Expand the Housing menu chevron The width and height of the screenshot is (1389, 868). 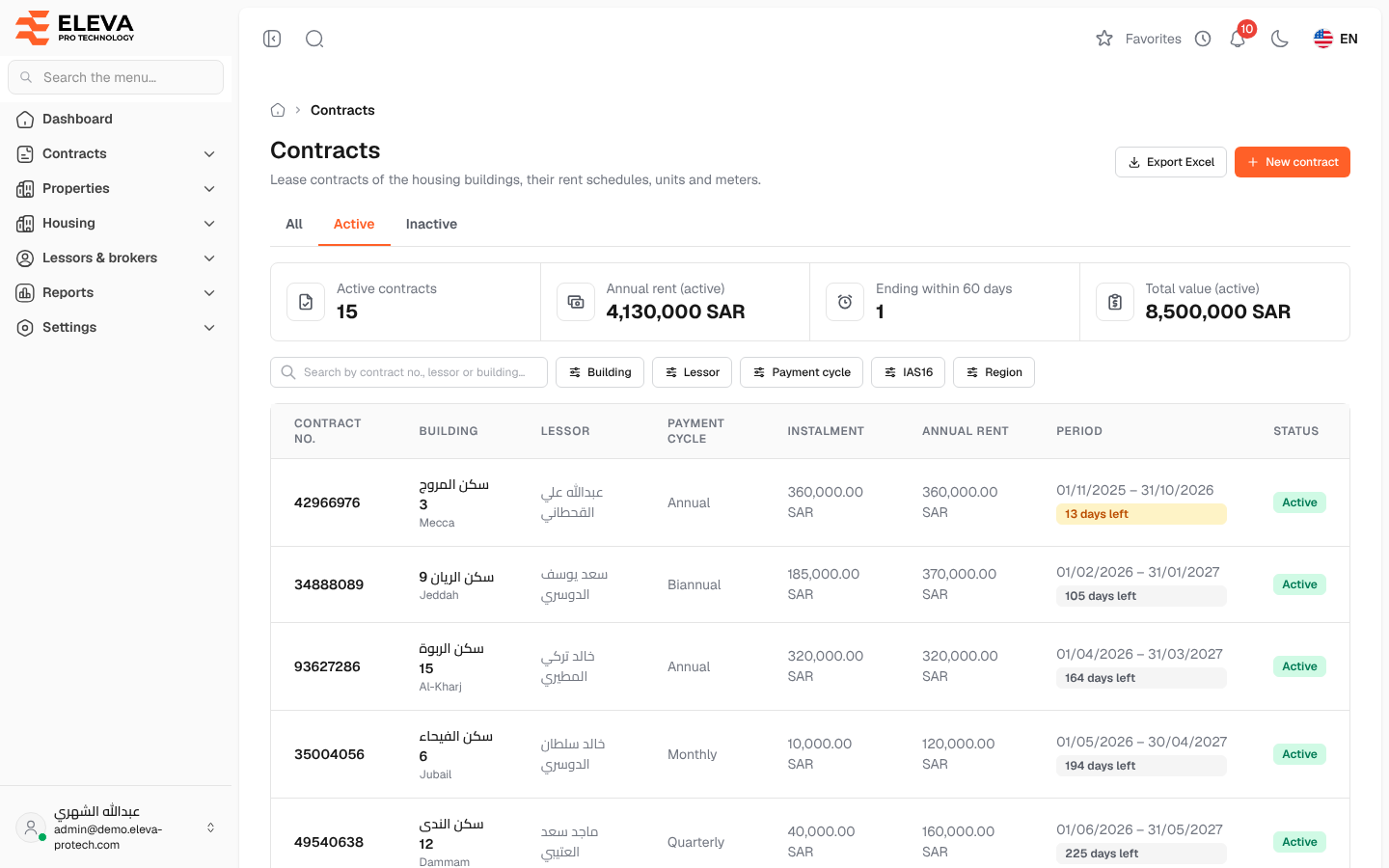[209, 224]
